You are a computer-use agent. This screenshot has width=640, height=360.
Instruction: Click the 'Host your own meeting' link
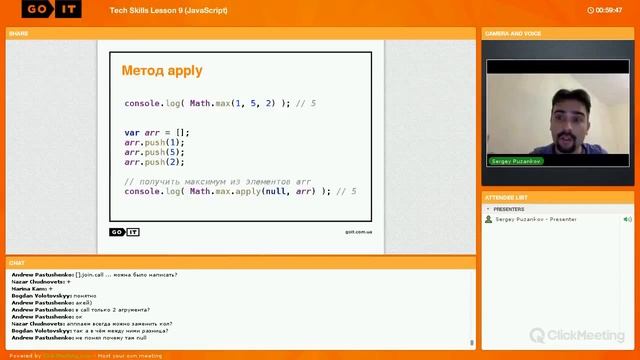pos(130,356)
